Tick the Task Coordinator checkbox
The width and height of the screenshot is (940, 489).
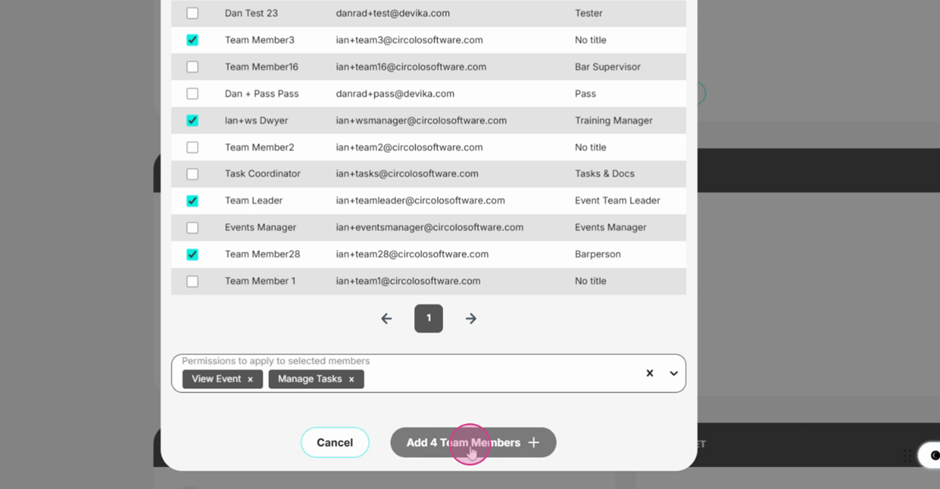point(192,174)
